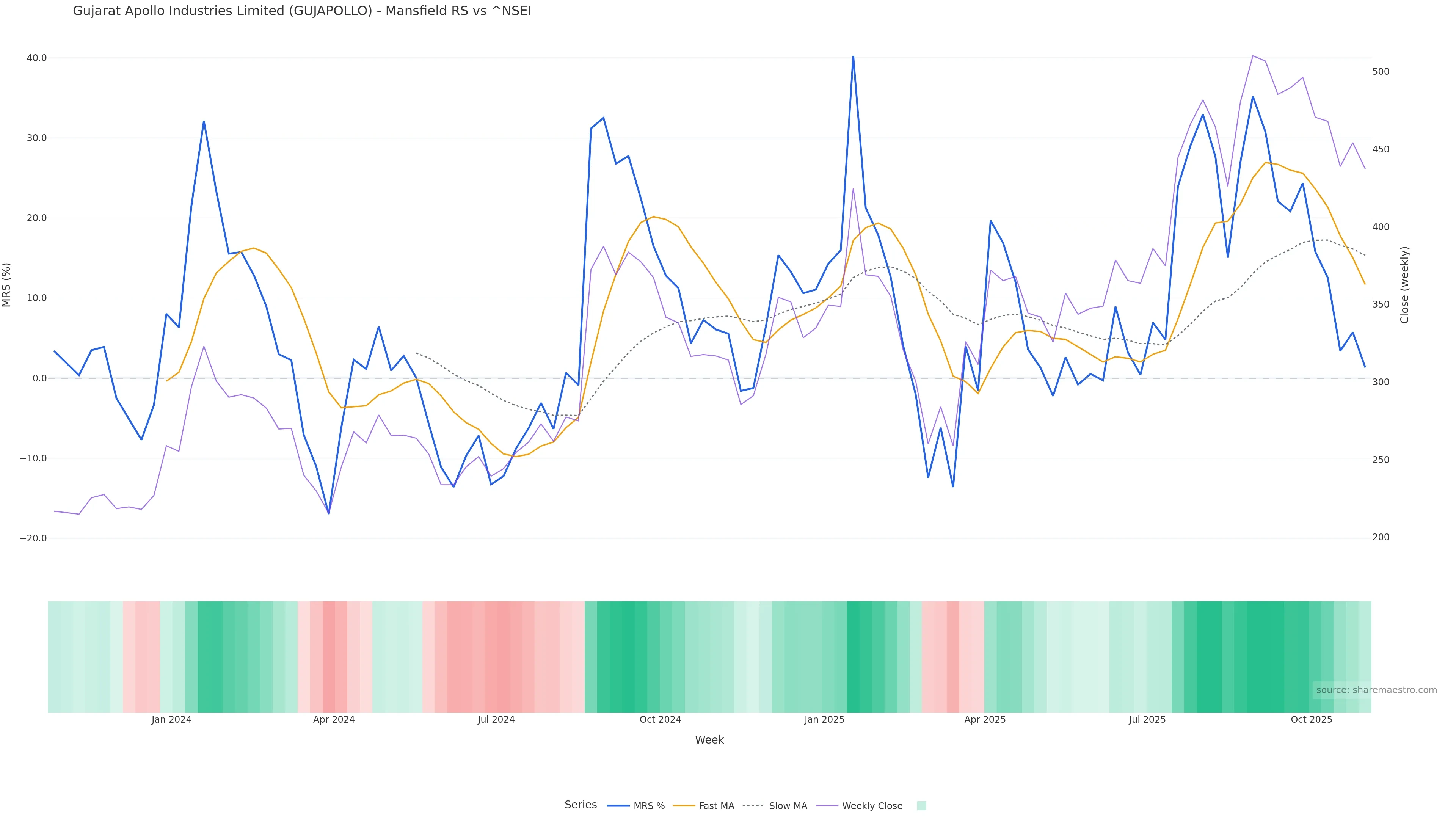The width and height of the screenshot is (1456, 819).
Task: Click the Jan 2025 x-axis label
Action: (x=824, y=720)
